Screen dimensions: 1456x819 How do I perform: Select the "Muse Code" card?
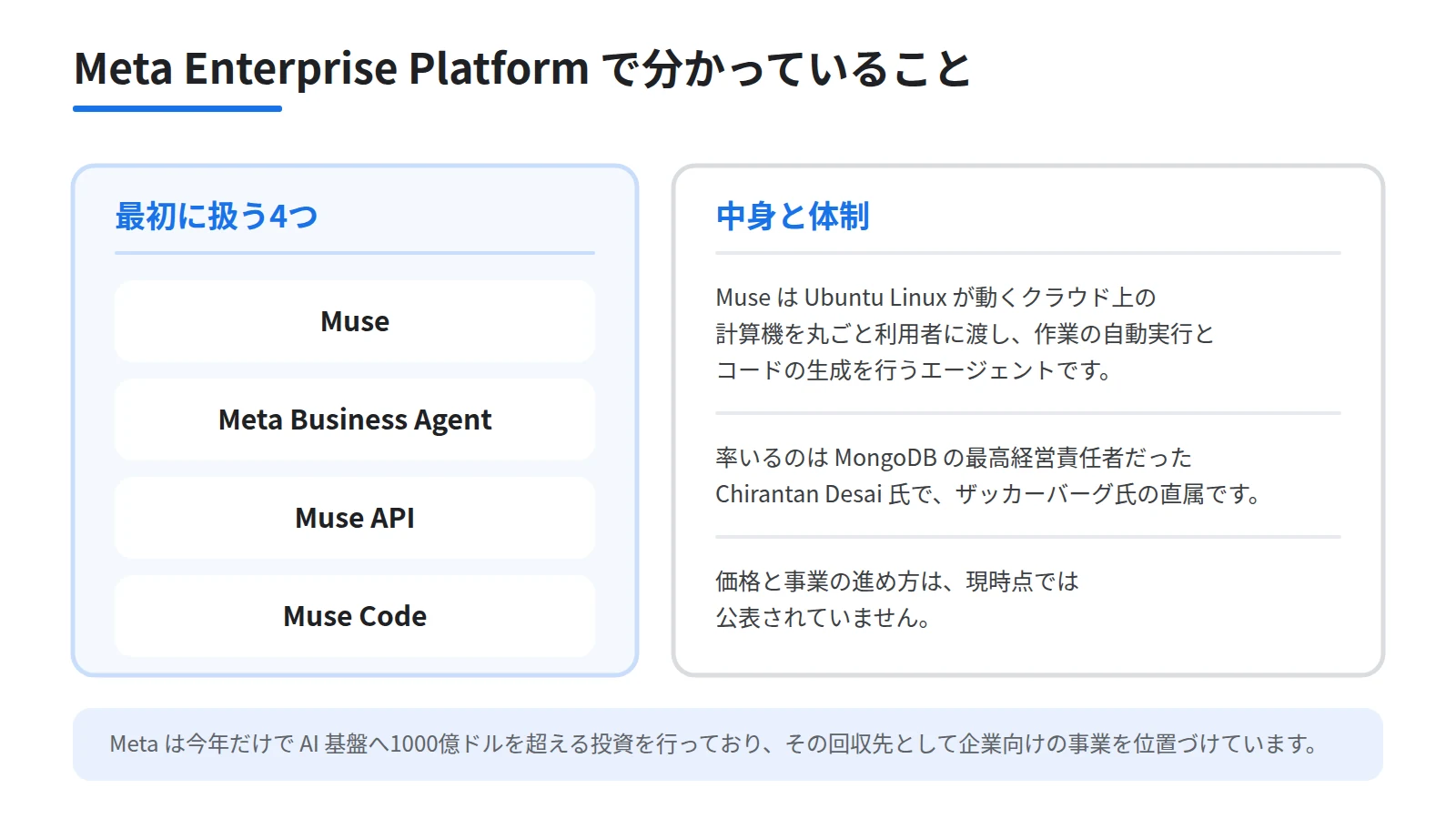(355, 616)
